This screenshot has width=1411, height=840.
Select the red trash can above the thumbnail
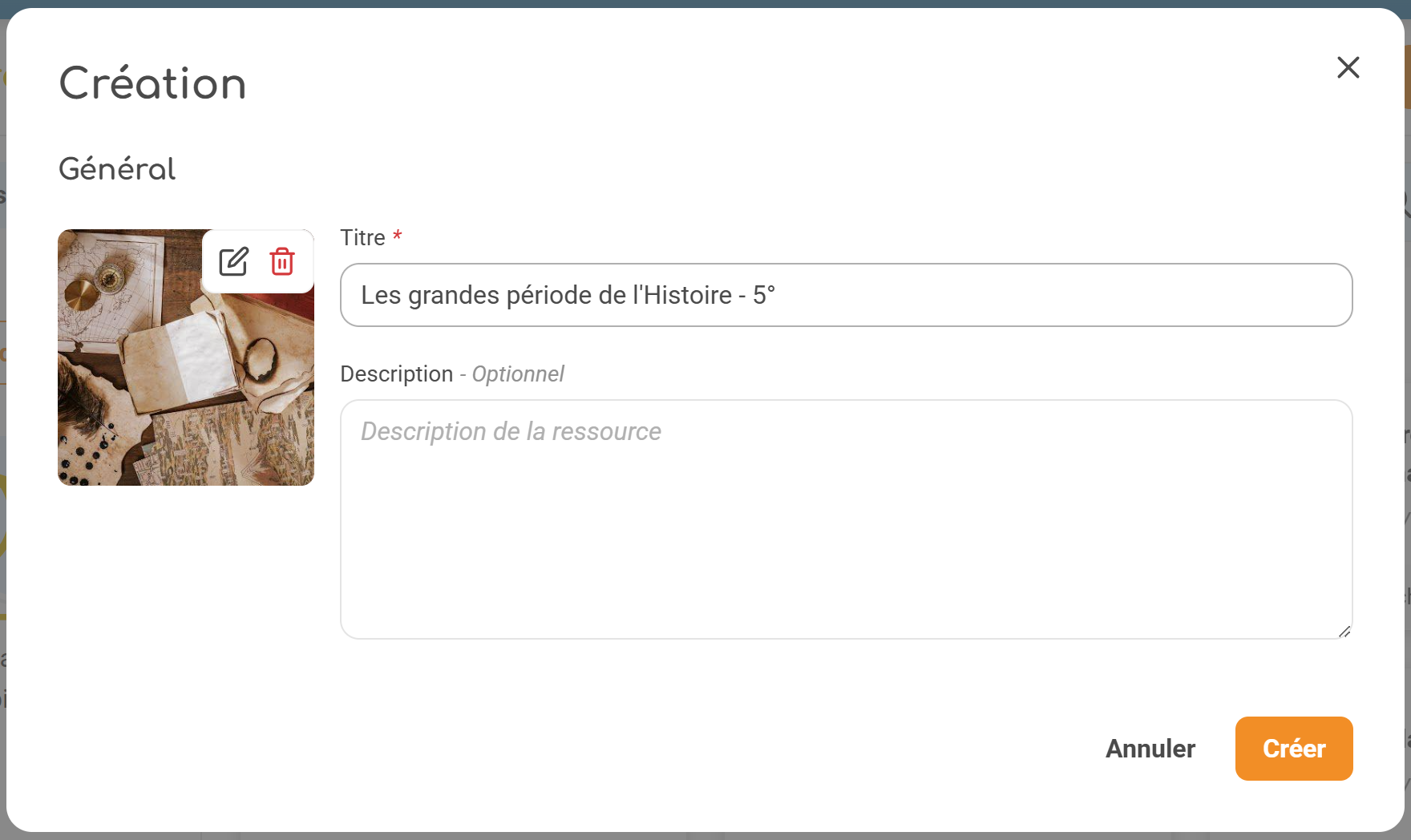coord(281,261)
